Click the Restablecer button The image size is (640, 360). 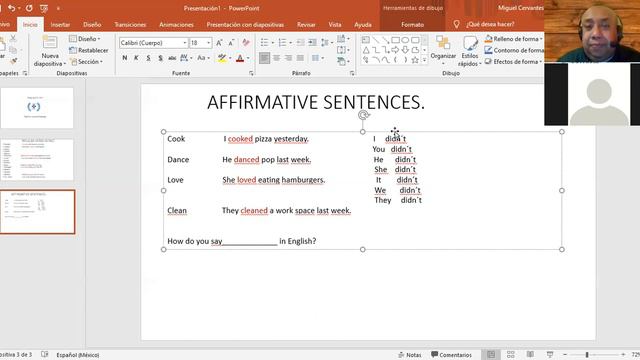point(89,50)
